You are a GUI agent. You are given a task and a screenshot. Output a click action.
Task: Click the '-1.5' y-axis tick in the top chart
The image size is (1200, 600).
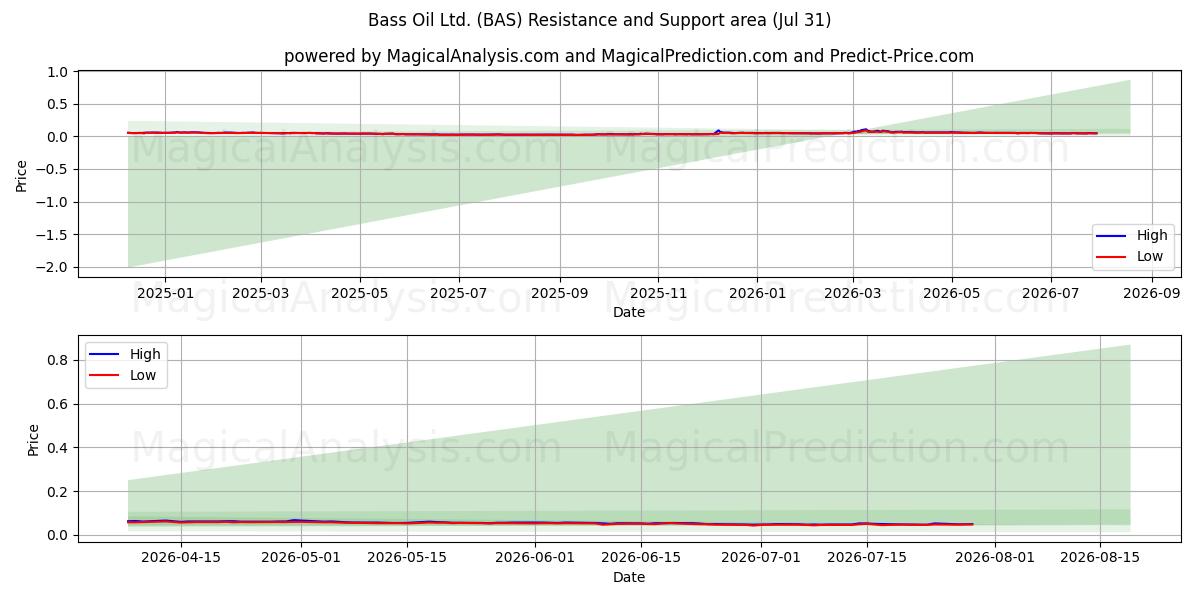coord(53,235)
